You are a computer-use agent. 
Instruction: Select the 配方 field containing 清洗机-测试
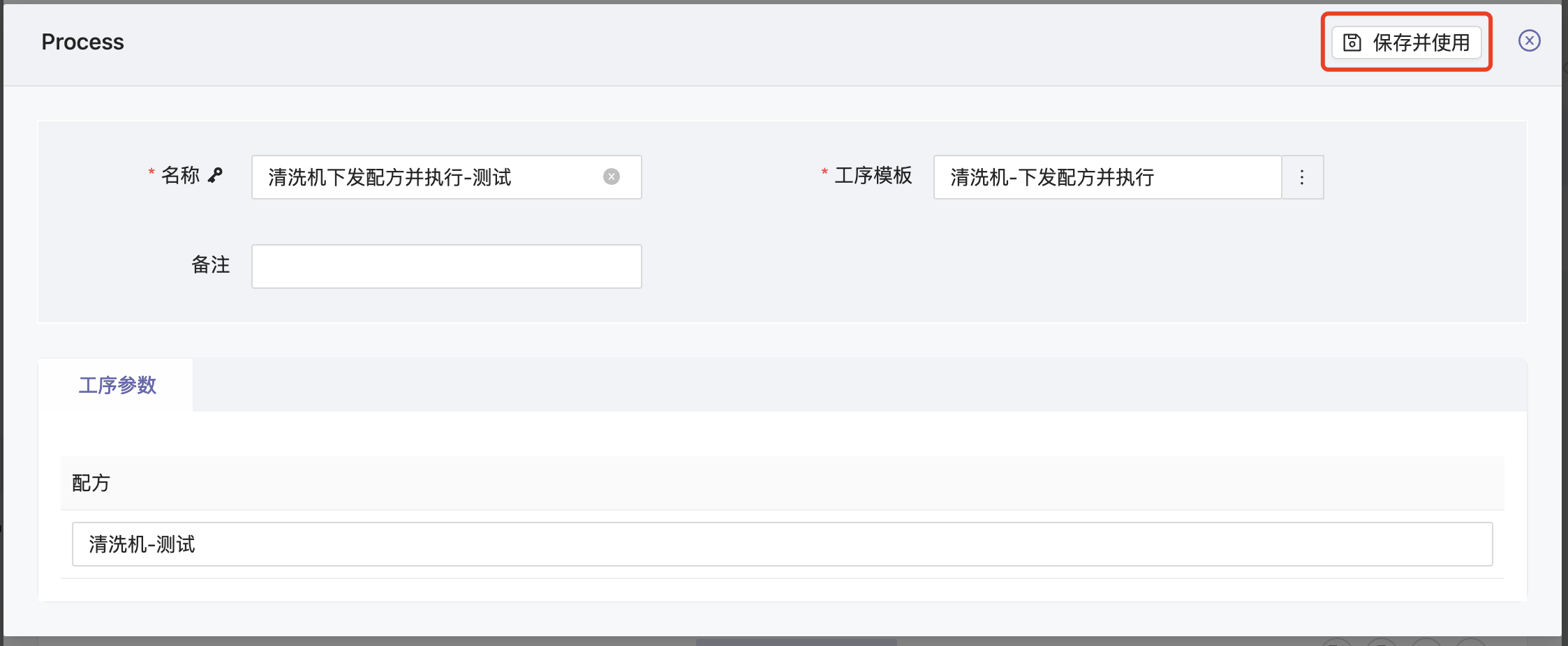pos(782,544)
